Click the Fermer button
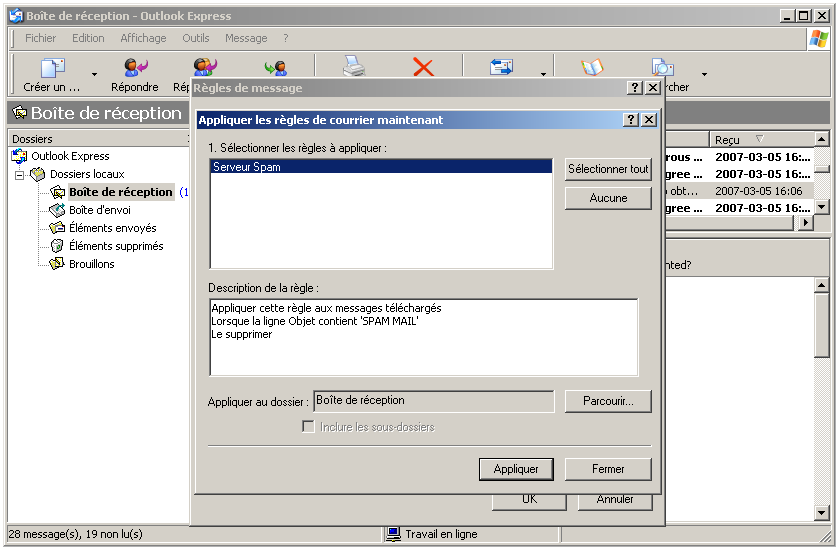 click(x=608, y=469)
